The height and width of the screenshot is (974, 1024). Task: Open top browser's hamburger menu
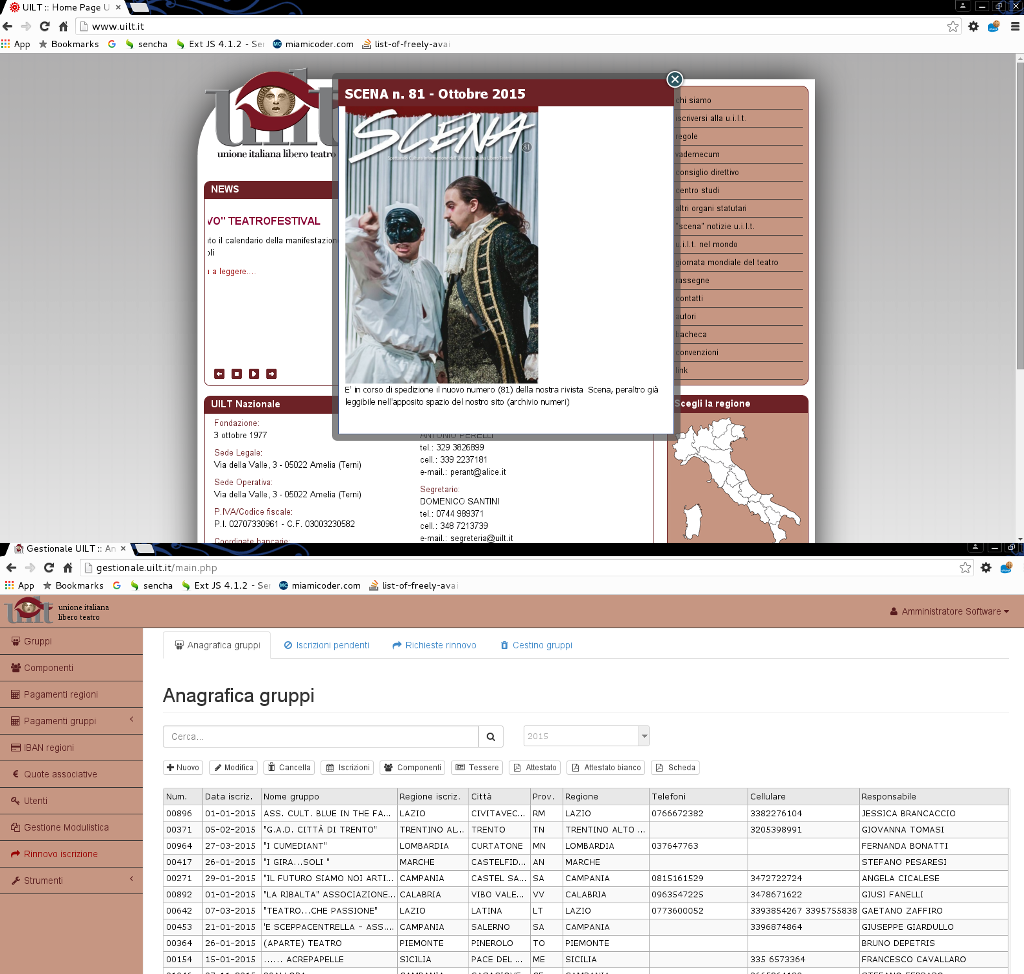[1015, 26]
